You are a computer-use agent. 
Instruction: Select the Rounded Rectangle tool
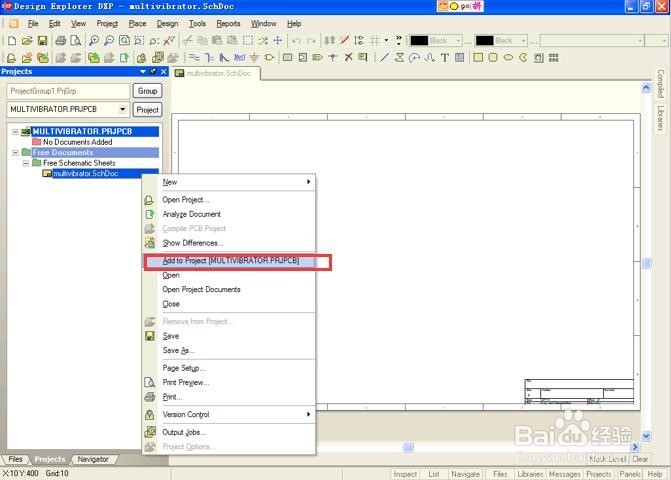(x=493, y=57)
